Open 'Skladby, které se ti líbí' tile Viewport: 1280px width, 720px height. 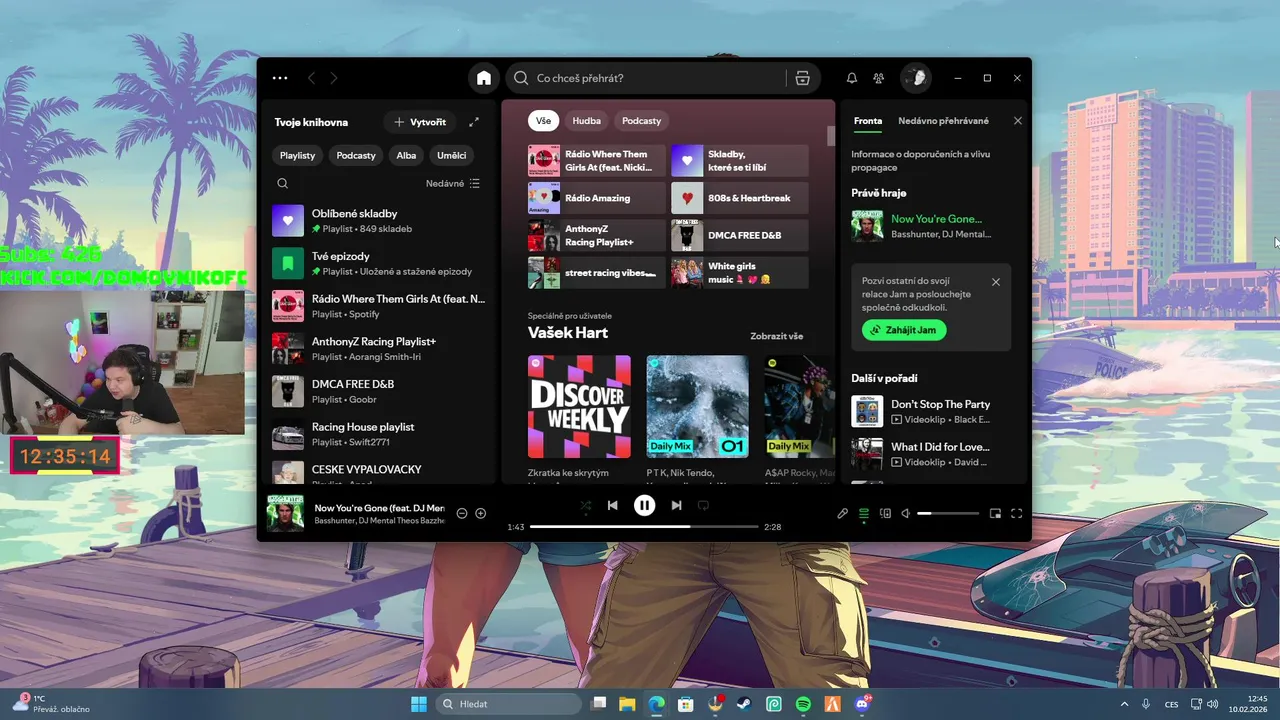[740, 160]
